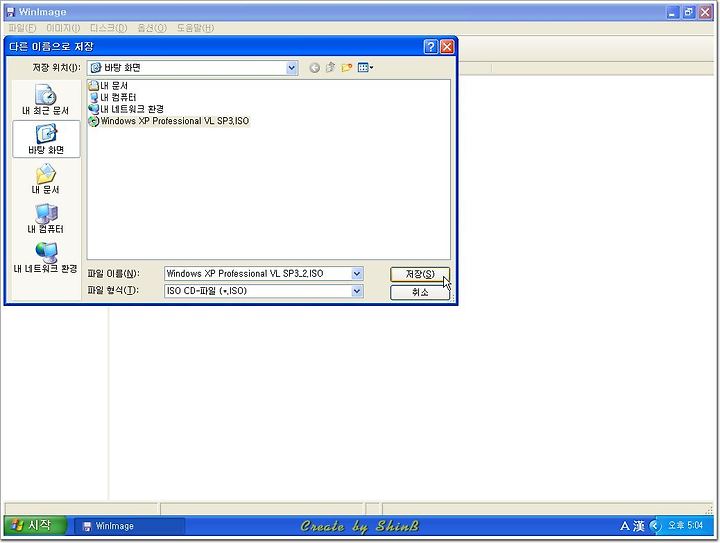Viewport: 720px width, 543px height.
Task: Go up one folder level icon
Action: click(x=330, y=68)
